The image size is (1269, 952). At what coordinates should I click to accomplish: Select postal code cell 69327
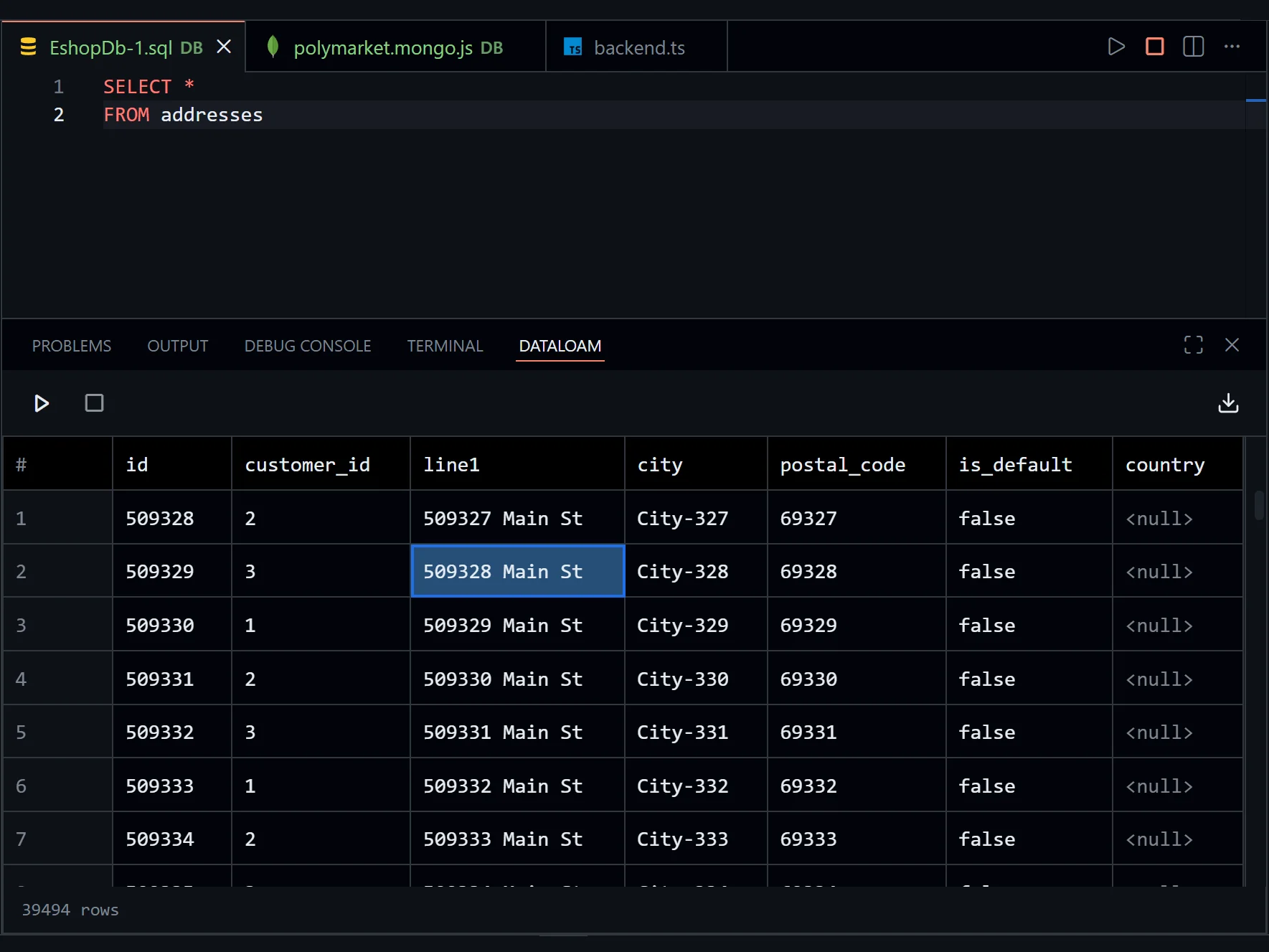point(857,518)
